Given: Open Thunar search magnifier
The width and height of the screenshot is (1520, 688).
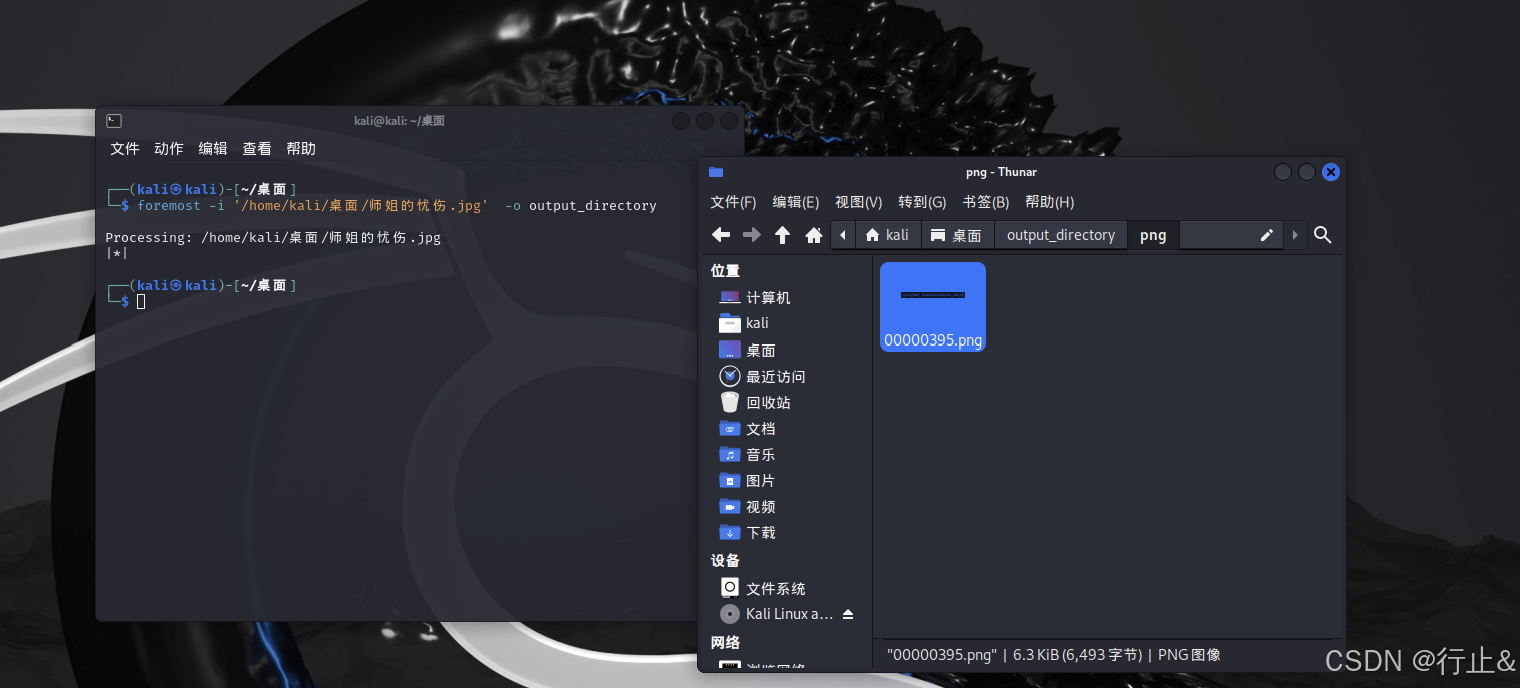Looking at the screenshot, I should coord(1323,235).
